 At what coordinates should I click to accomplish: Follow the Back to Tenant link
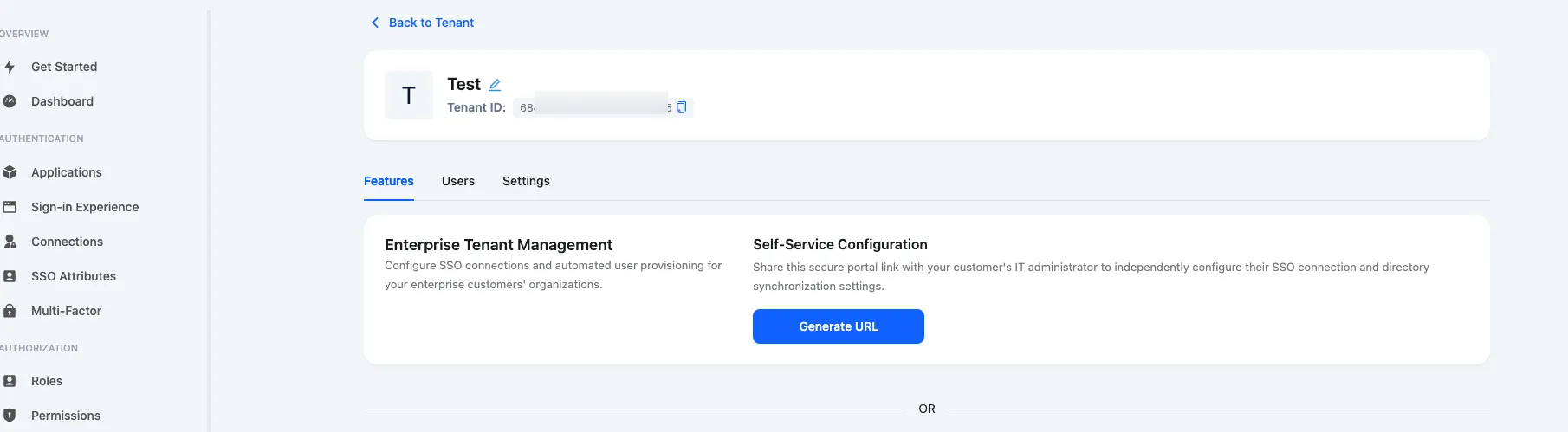tap(431, 23)
